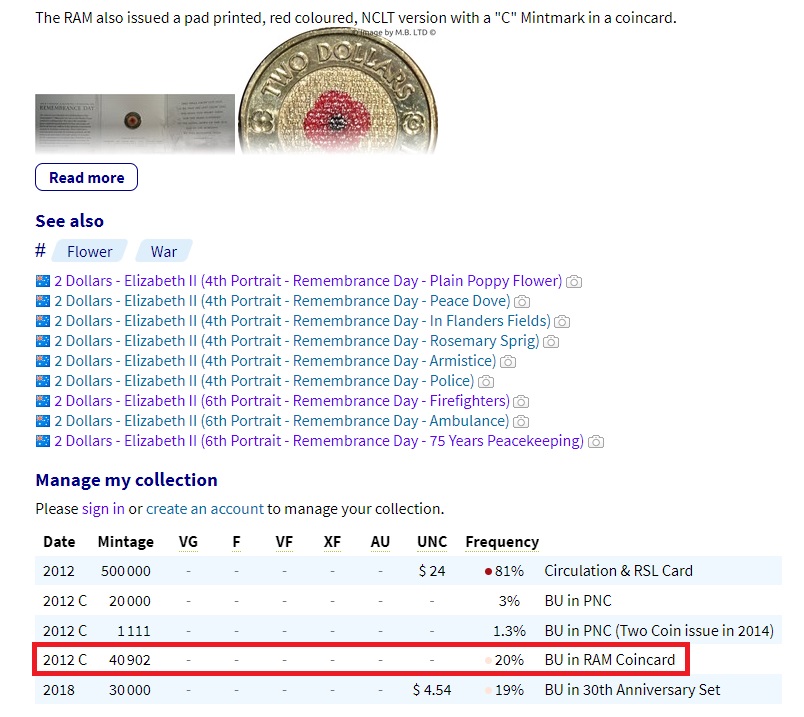The width and height of the screenshot is (804, 717).
Task: Select the $ 24 UNC price value
Action: [x=432, y=571]
